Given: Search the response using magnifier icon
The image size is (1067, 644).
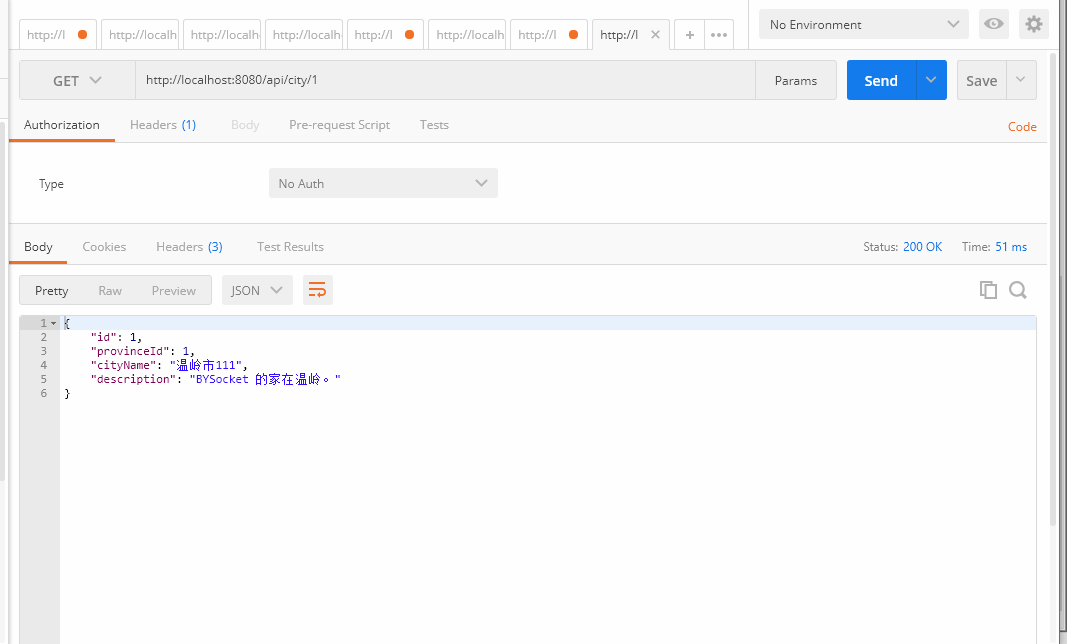Looking at the screenshot, I should [1018, 290].
